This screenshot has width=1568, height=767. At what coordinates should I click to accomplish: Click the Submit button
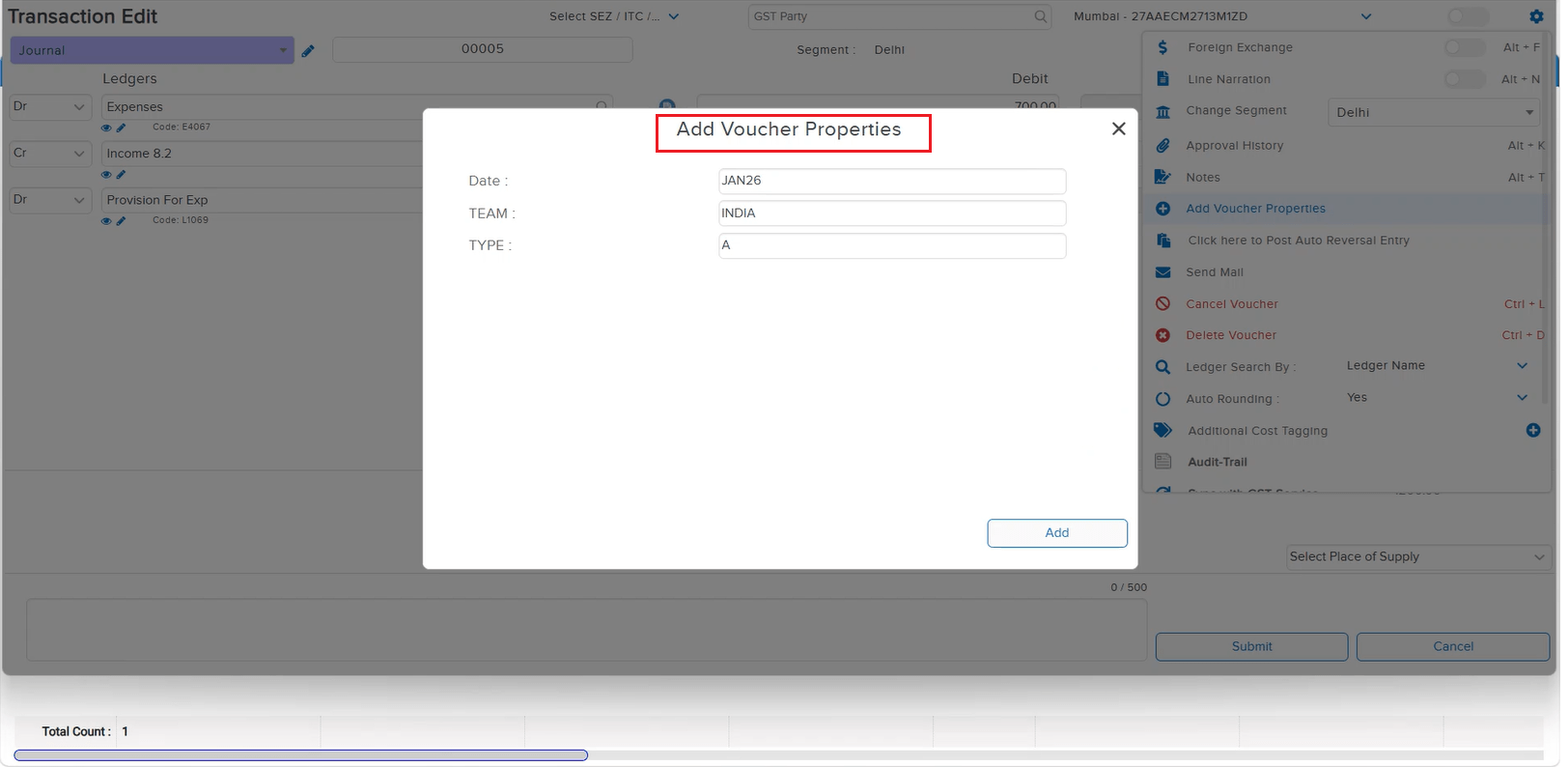pos(1251,647)
